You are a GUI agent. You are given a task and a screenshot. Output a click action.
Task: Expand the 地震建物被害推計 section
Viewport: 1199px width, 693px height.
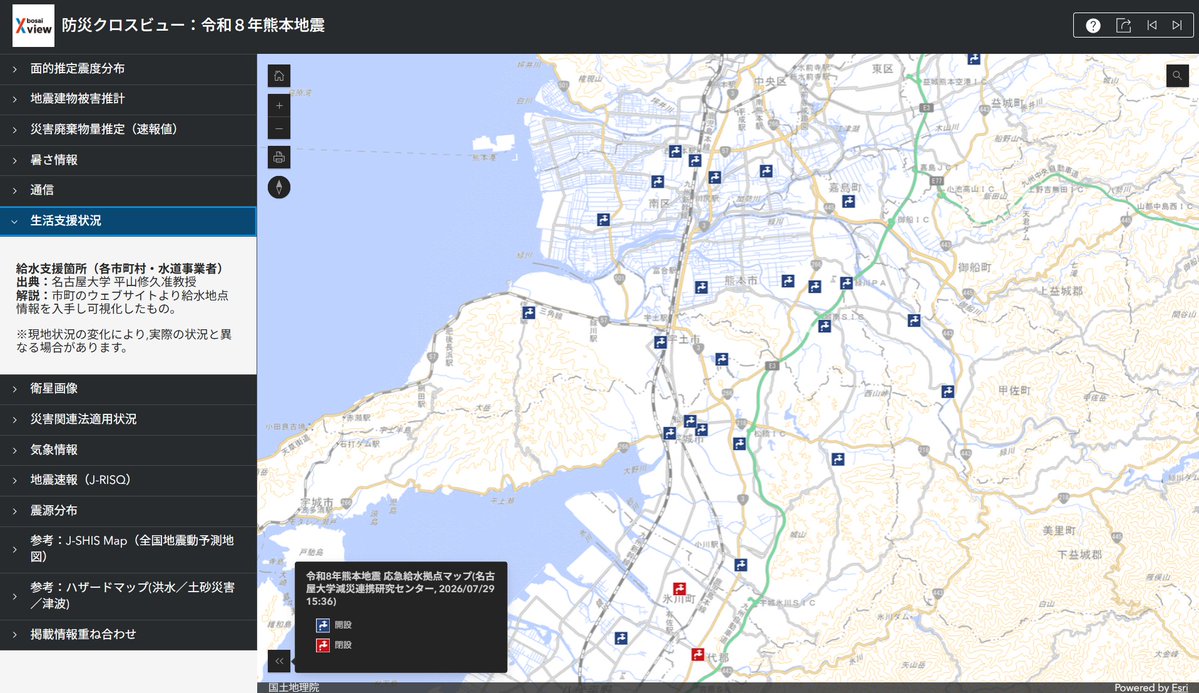pos(128,99)
